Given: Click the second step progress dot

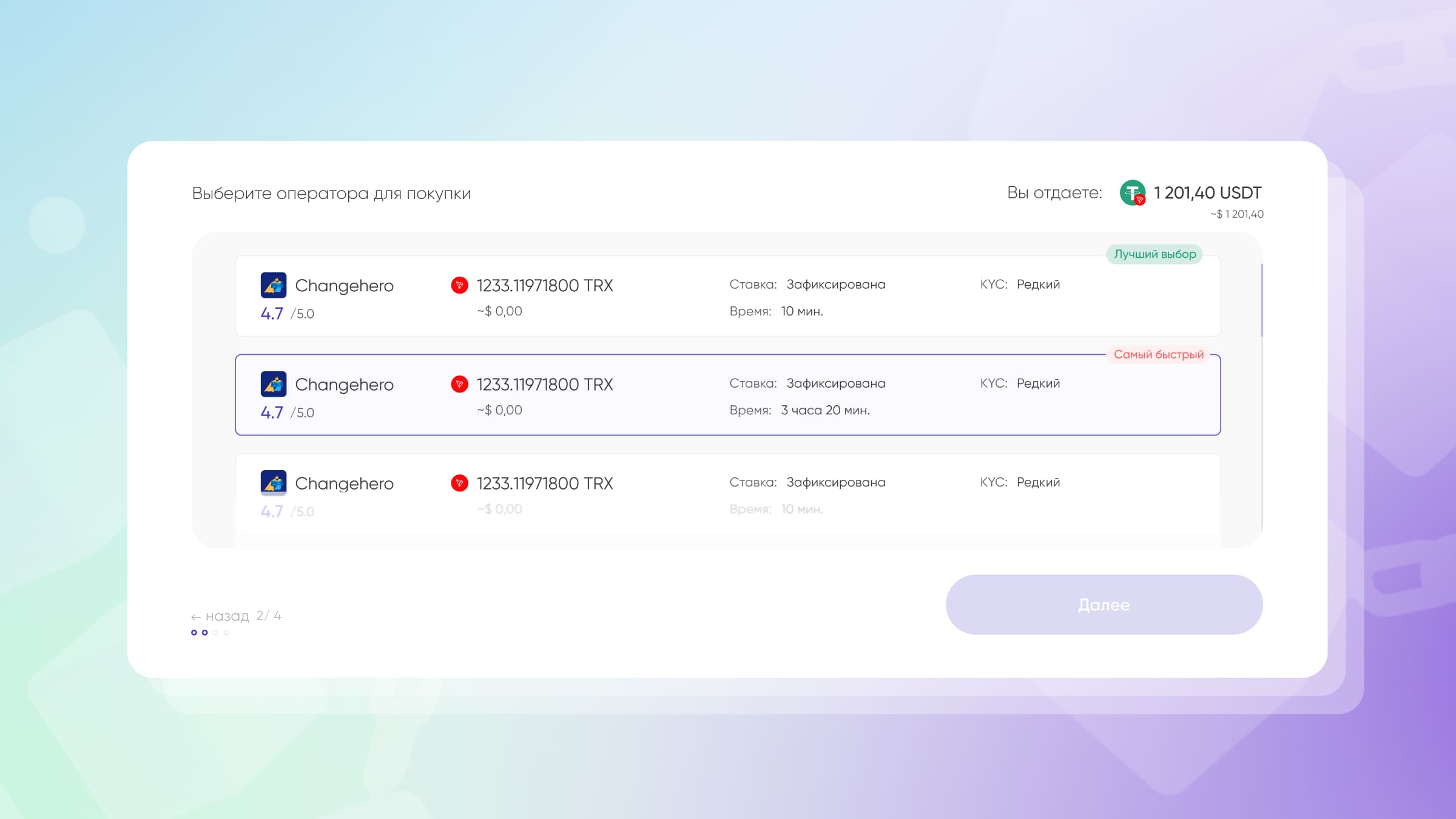Looking at the screenshot, I should (205, 633).
